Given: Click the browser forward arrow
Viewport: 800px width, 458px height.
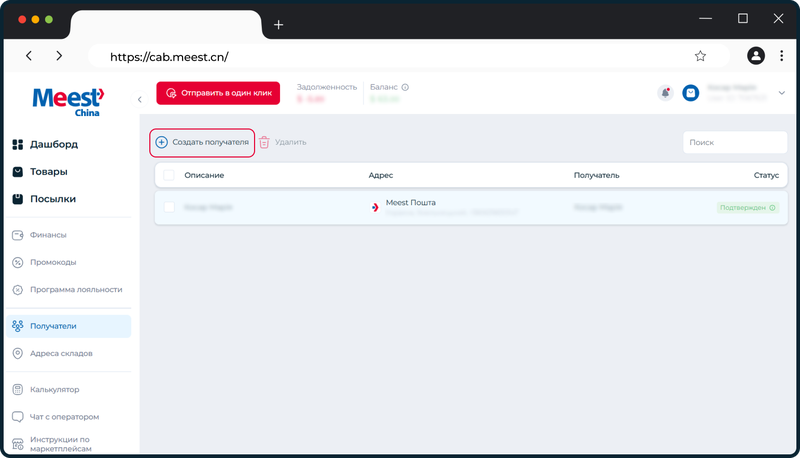Looking at the screenshot, I should click(59, 56).
